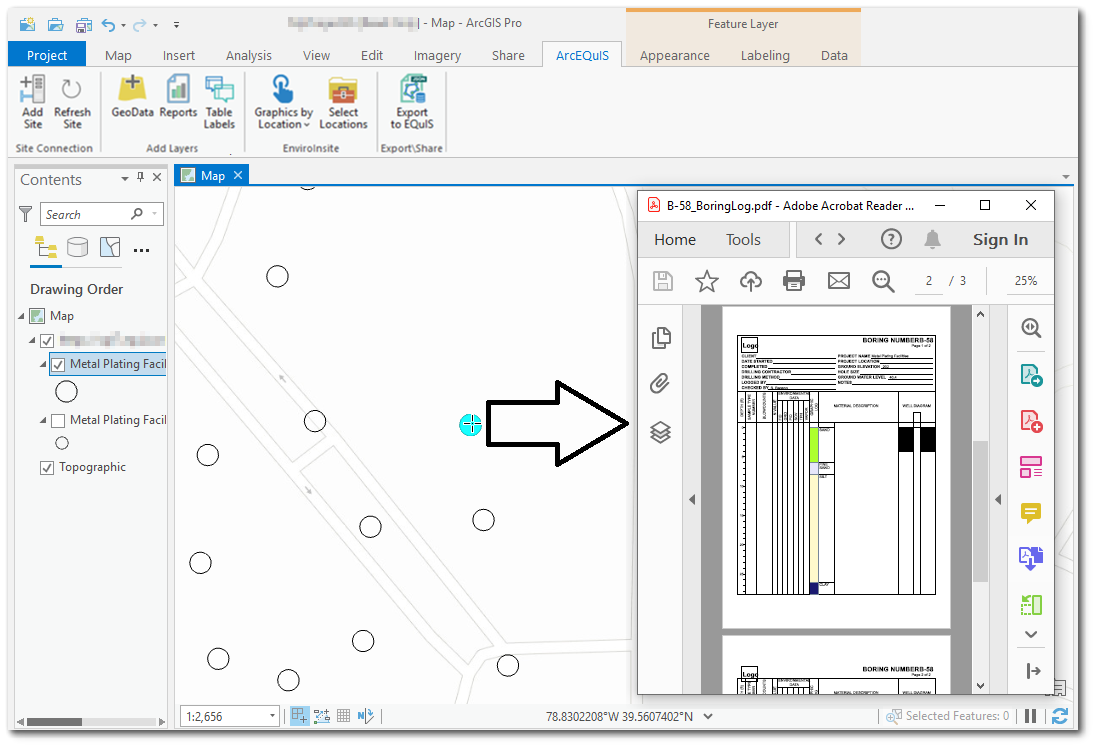Open the Reports tool
The height and width of the screenshot is (746, 1094).
point(178,96)
